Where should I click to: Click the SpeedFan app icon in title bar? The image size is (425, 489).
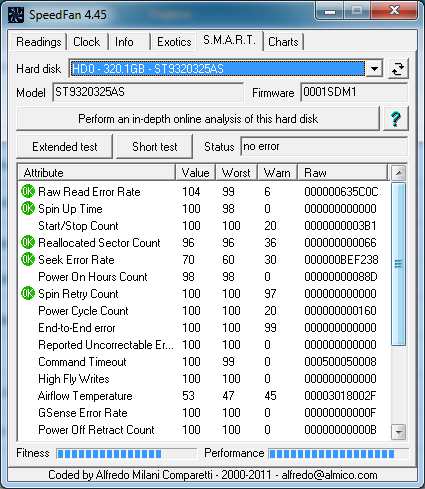16,15
